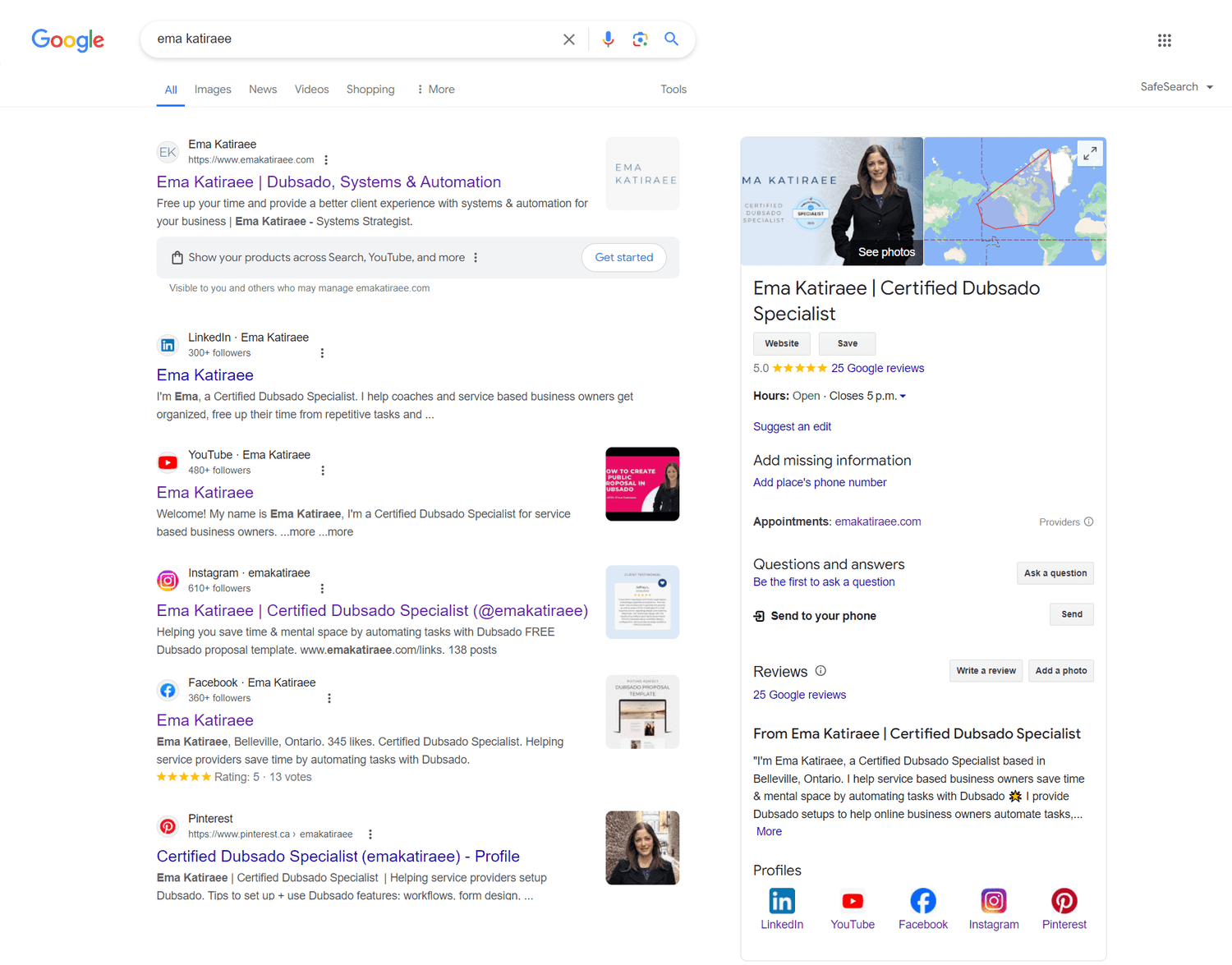Open the 25 Google reviews link
The image size is (1232, 965).
click(x=877, y=368)
